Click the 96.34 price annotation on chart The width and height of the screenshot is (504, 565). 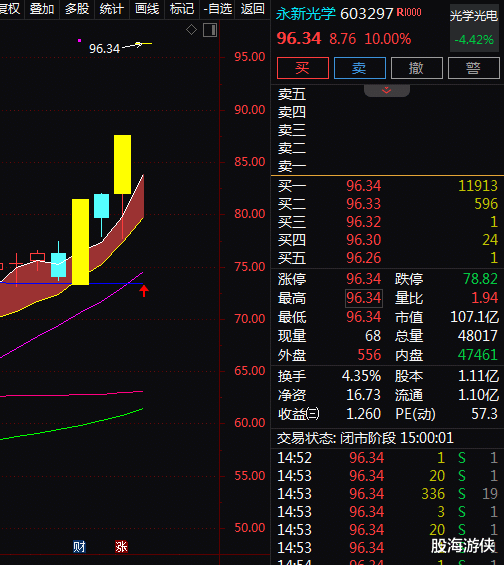click(104, 48)
